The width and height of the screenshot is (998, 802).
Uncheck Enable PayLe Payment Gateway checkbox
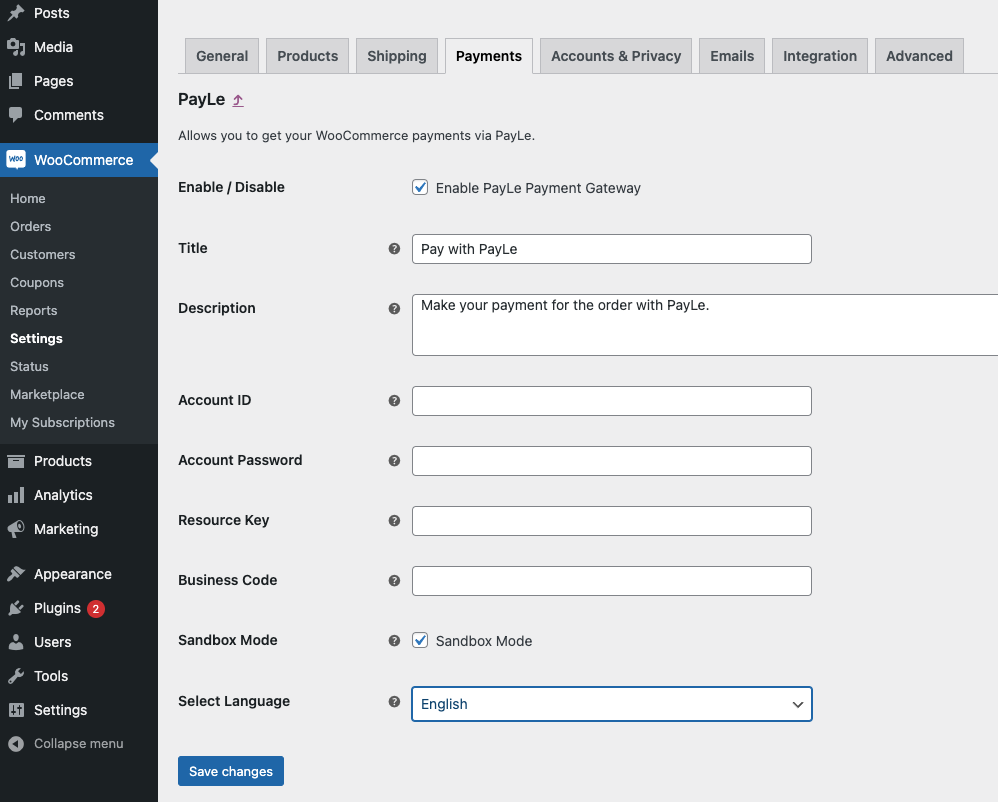tap(420, 187)
